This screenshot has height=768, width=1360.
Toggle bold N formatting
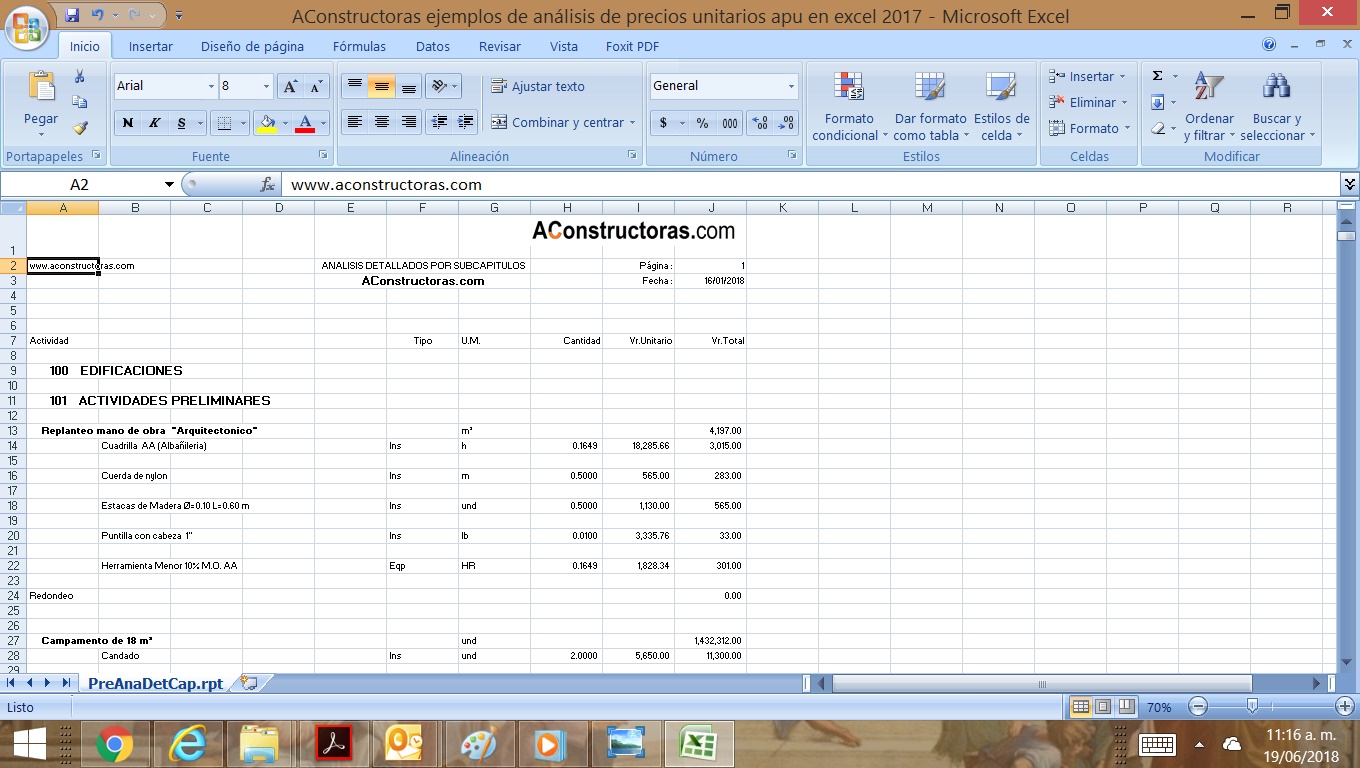[x=127, y=123]
